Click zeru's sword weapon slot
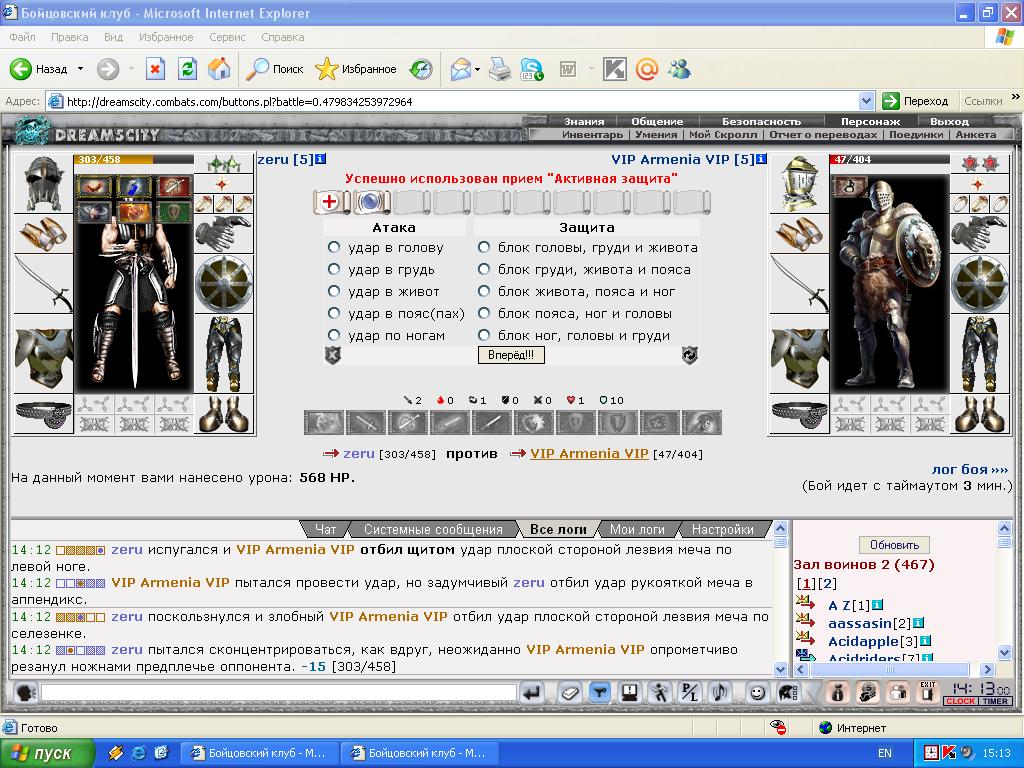This screenshot has height=768, width=1024. click(x=43, y=283)
